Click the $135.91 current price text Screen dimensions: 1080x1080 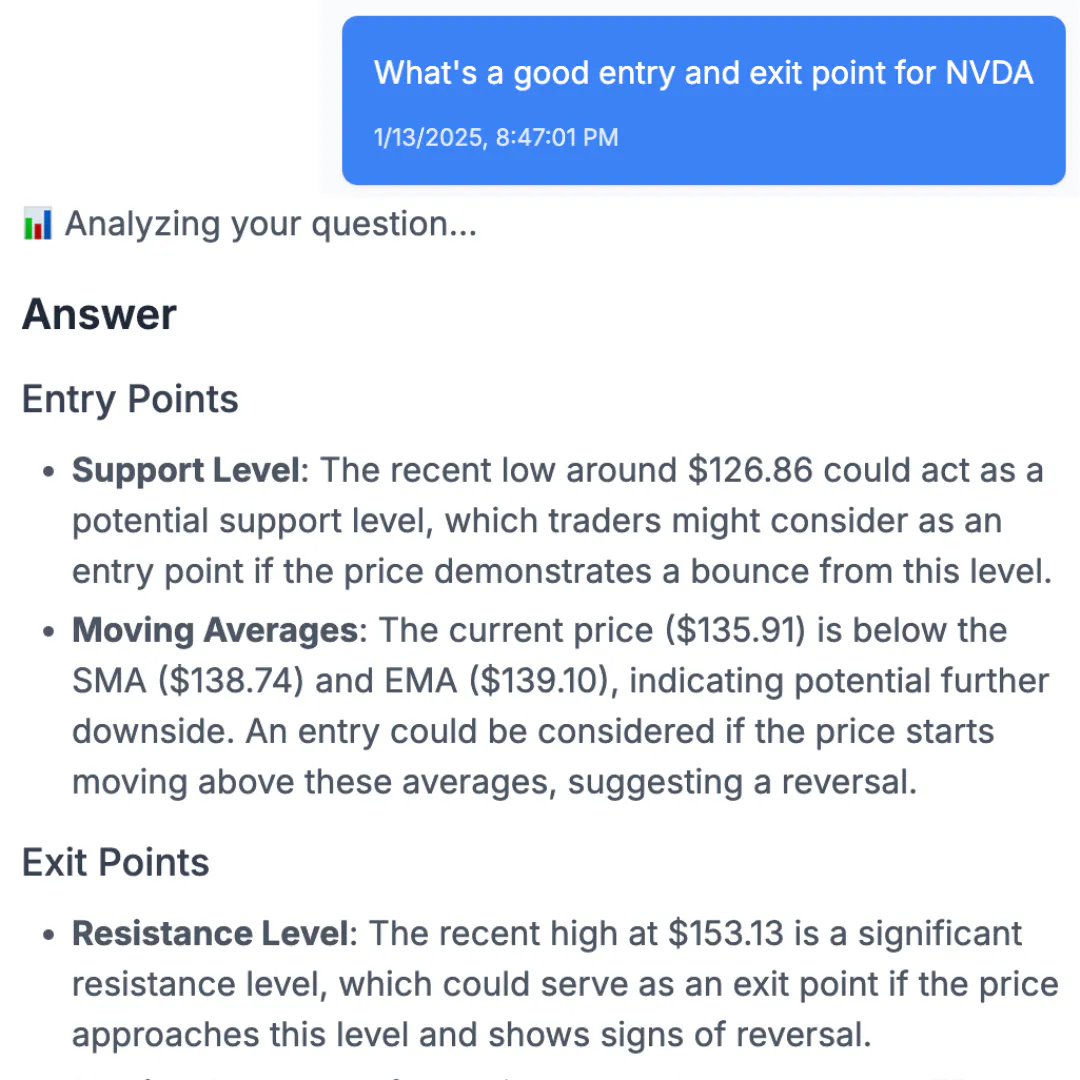[735, 630]
